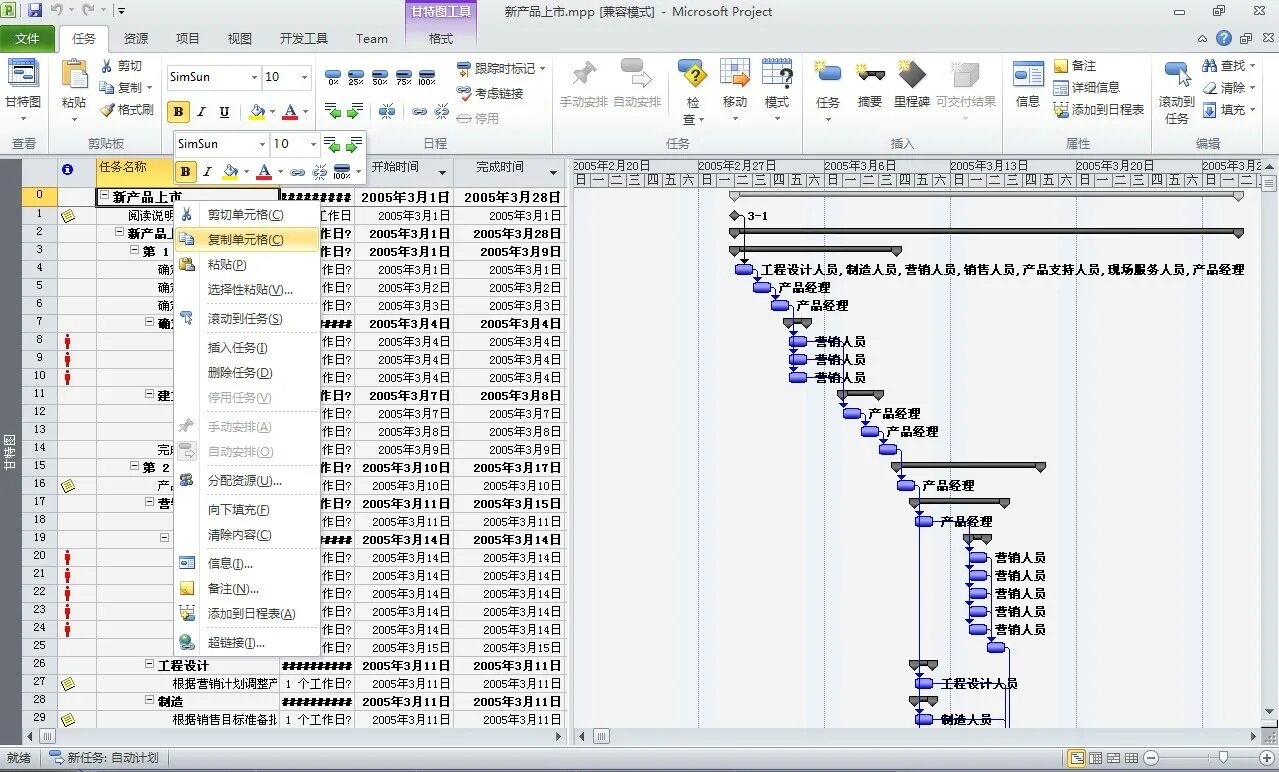Open Clear (清除) dropdown
The image size is (1279, 772).
(x=1254, y=88)
